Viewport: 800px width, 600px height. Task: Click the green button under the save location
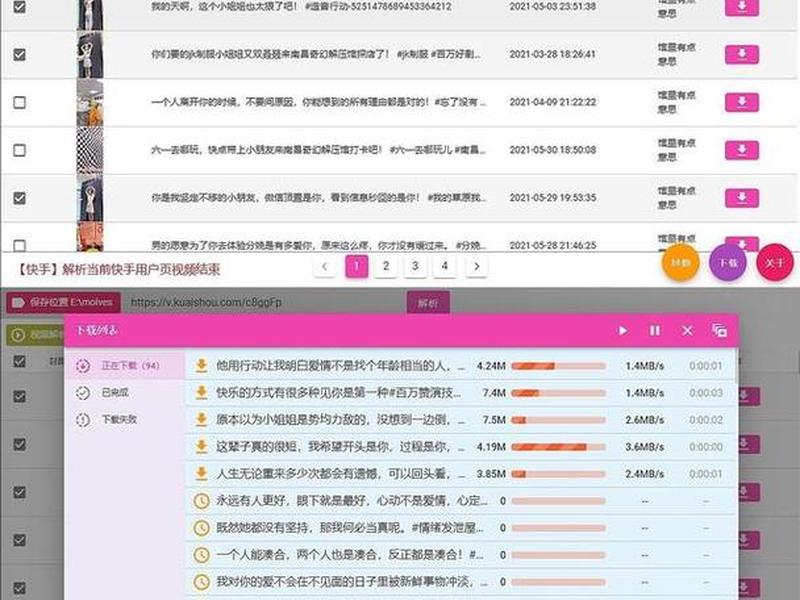(36, 335)
